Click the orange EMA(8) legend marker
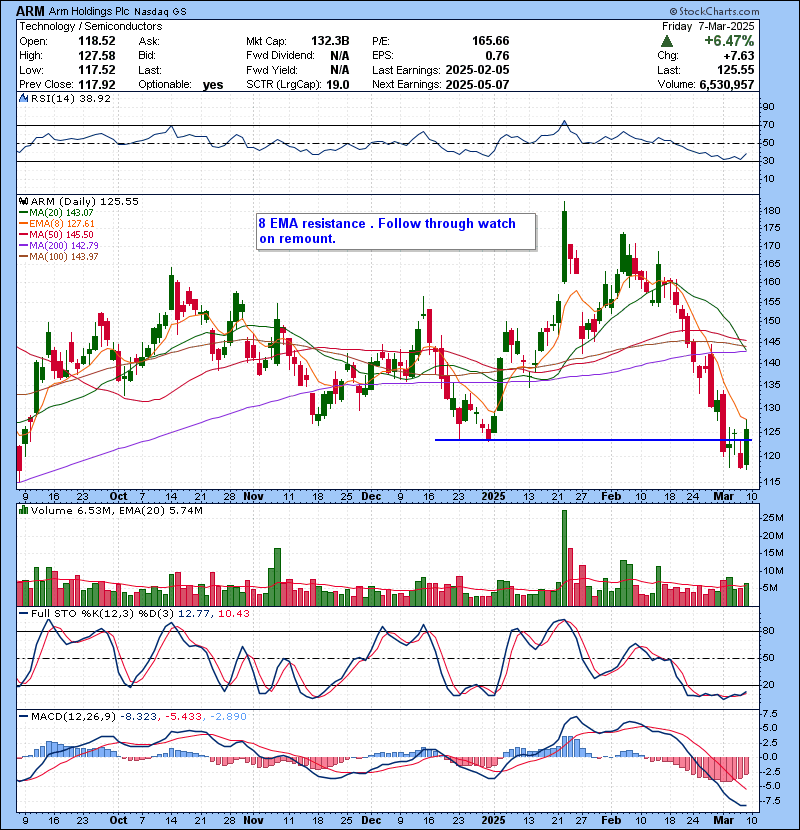Screen dimensions: 800x830 [x=23, y=224]
